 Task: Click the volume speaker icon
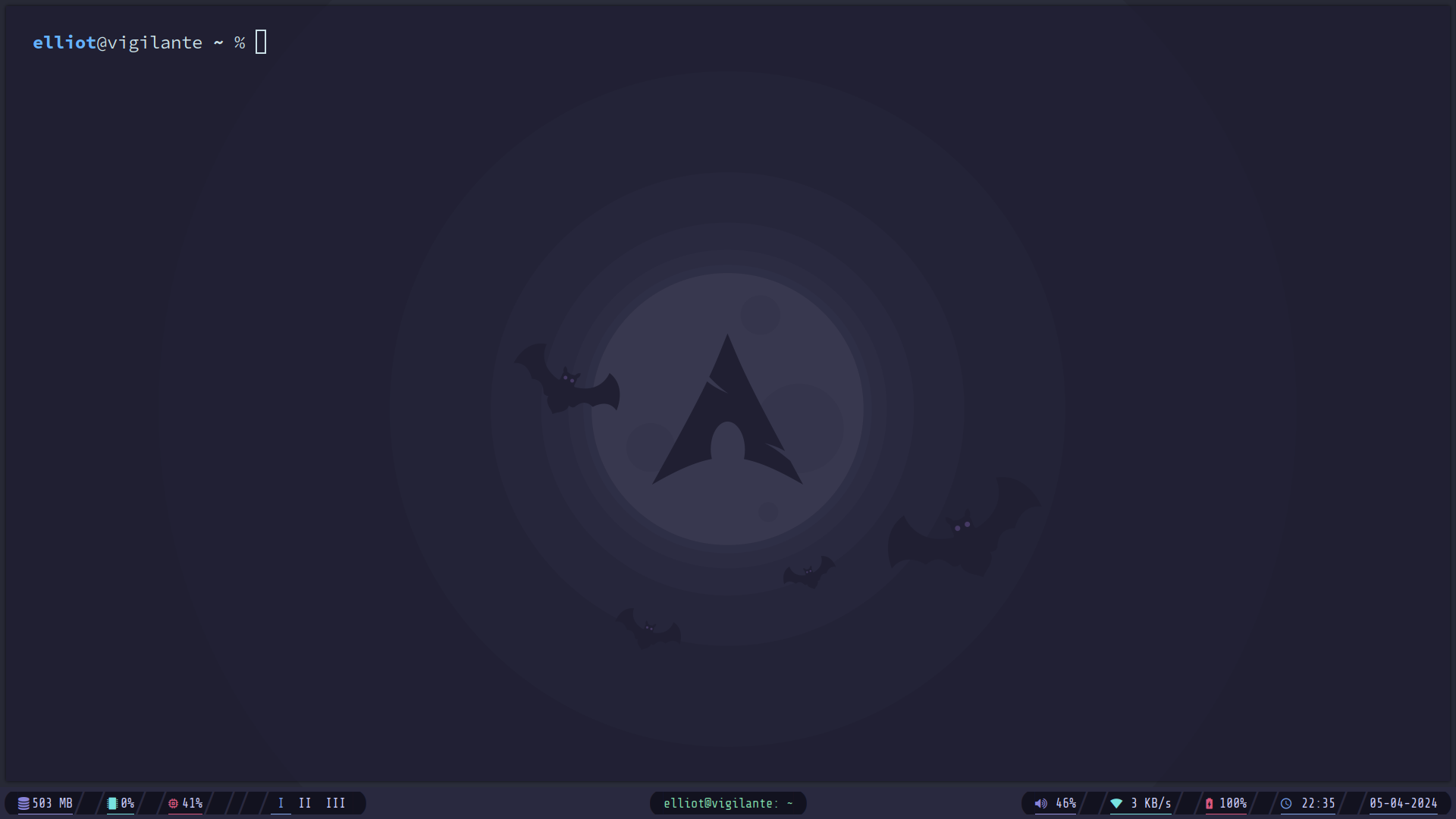[1041, 803]
